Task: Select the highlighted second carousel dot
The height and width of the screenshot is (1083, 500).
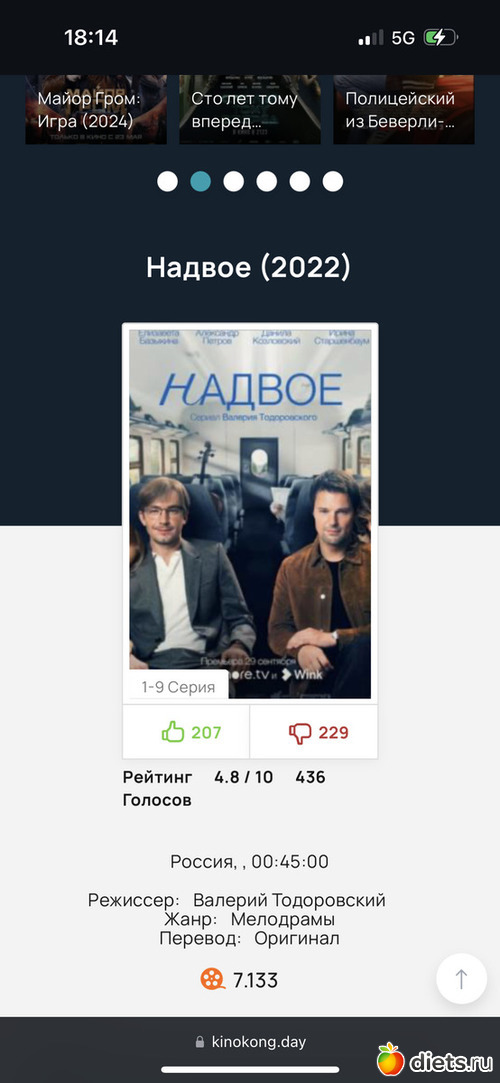Action: pyautogui.click(x=200, y=182)
